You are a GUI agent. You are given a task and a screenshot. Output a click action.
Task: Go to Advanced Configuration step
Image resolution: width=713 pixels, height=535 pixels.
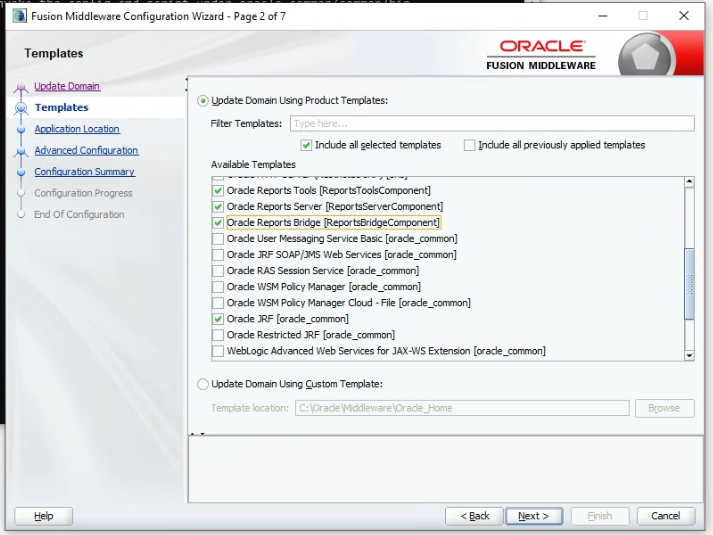click(x=86, y=150)
